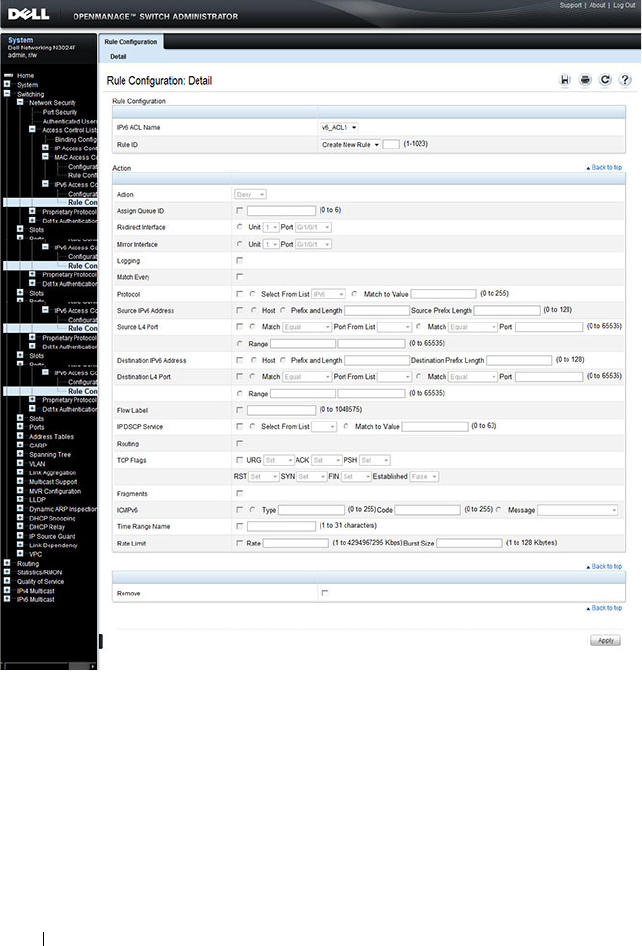The width and height of the screenshot is (642, 946).
Task: Open Link Dependency in the tree
Action: click(53, 545)
